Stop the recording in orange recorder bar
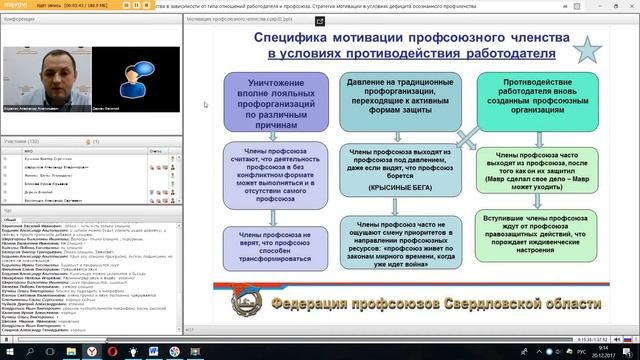640x360 pixels. (x=146, y=5)
